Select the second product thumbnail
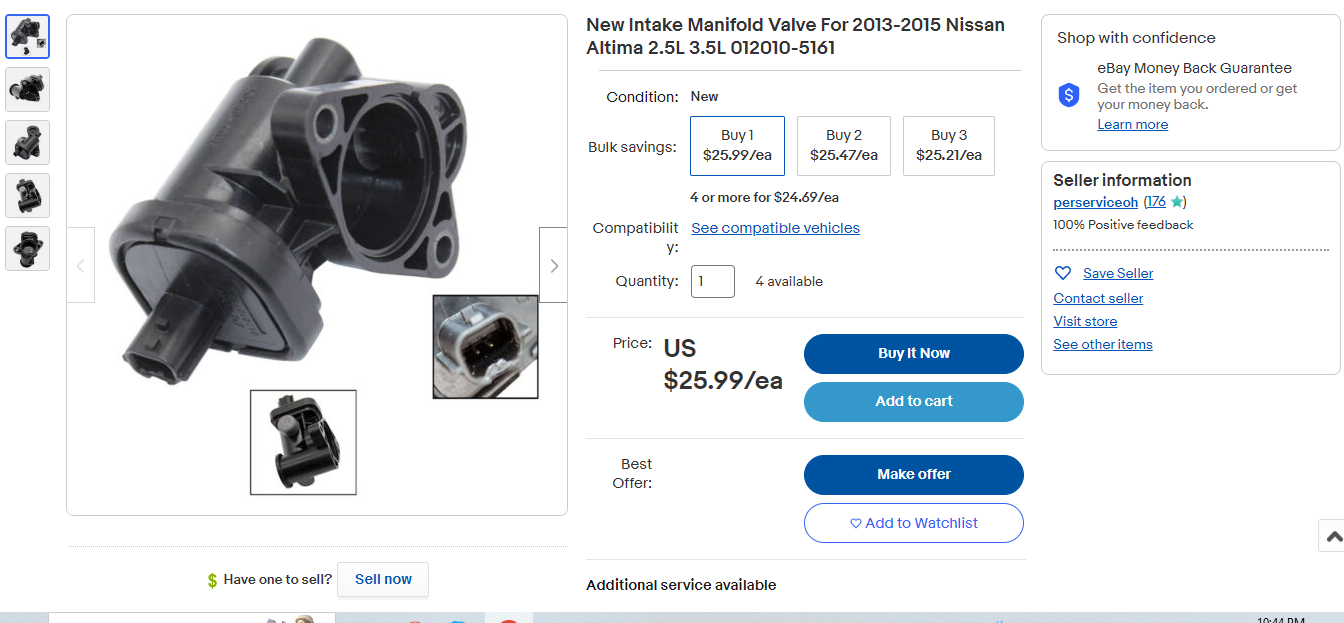Screen dimensions: 1344x623 coord(27,90)
